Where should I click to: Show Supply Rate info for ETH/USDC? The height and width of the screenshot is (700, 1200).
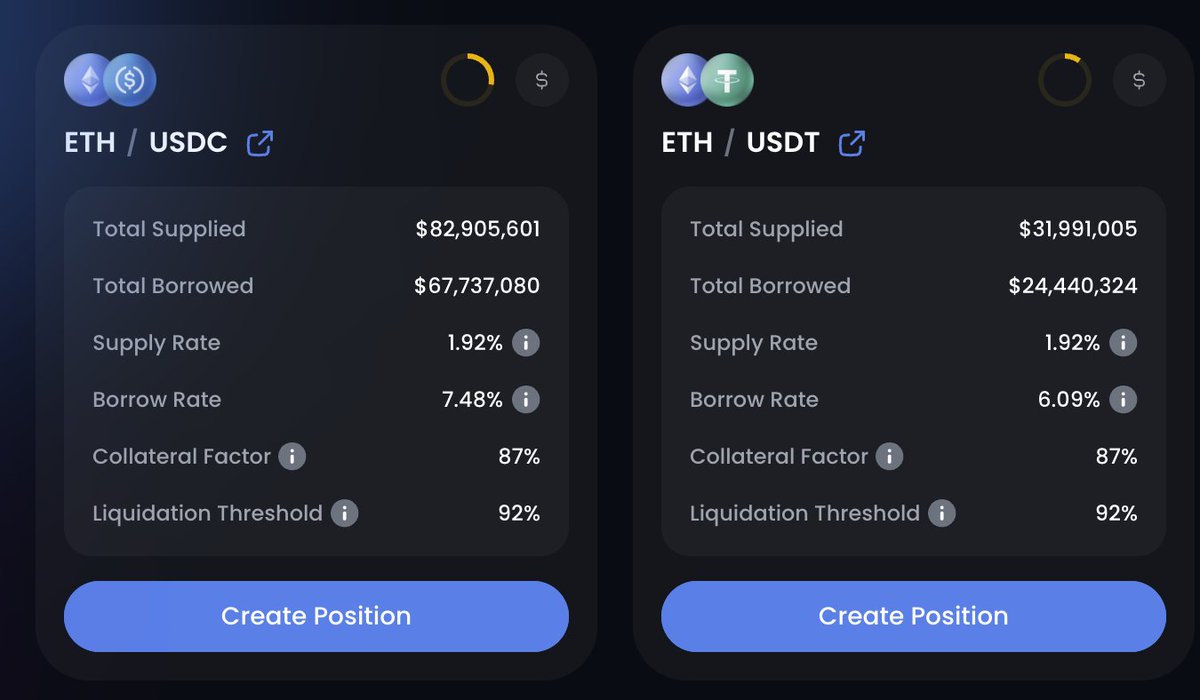pos(526,343)
